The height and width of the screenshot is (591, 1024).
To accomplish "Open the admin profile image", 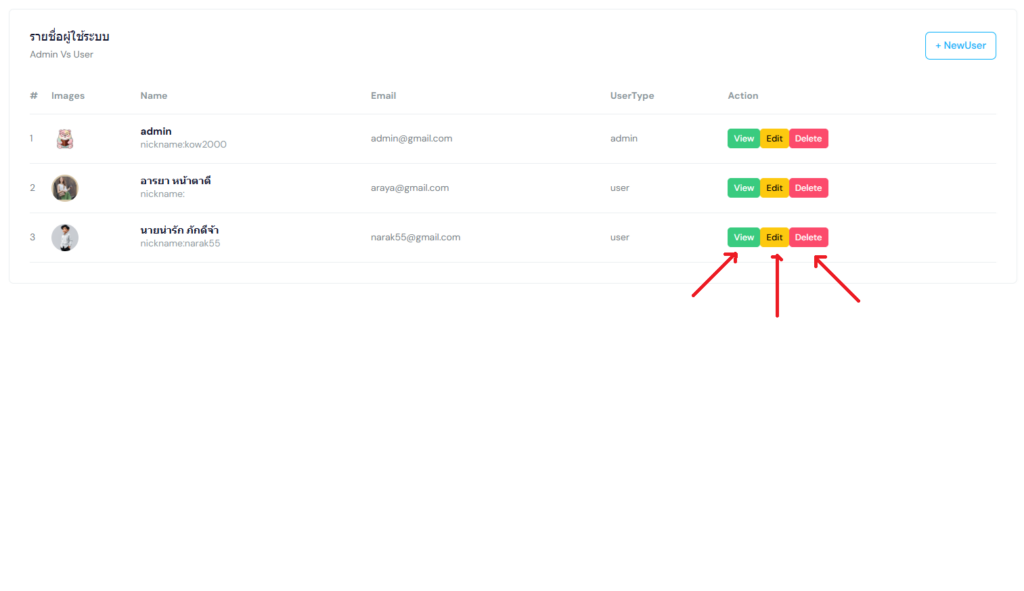I will [65, 138].
